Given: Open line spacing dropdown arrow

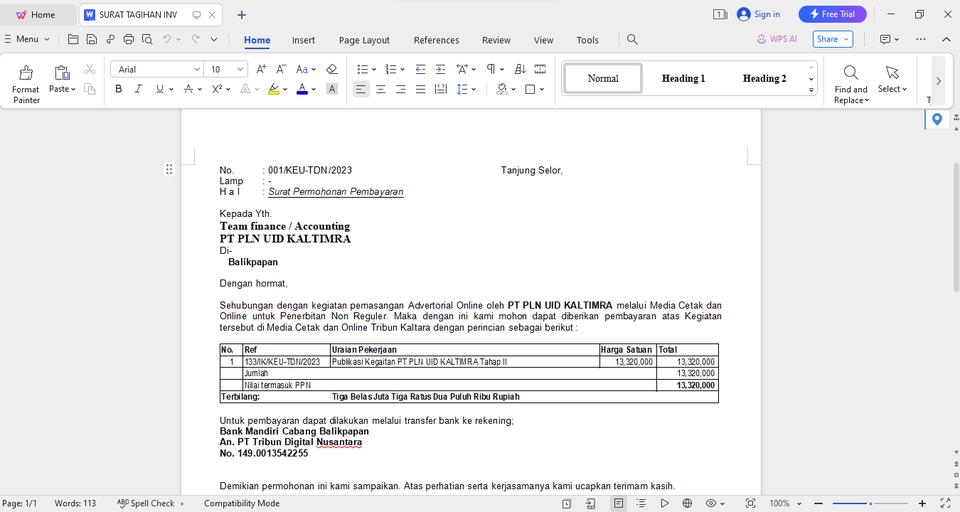Looking at the screenshot, I should tap(474, 89).
